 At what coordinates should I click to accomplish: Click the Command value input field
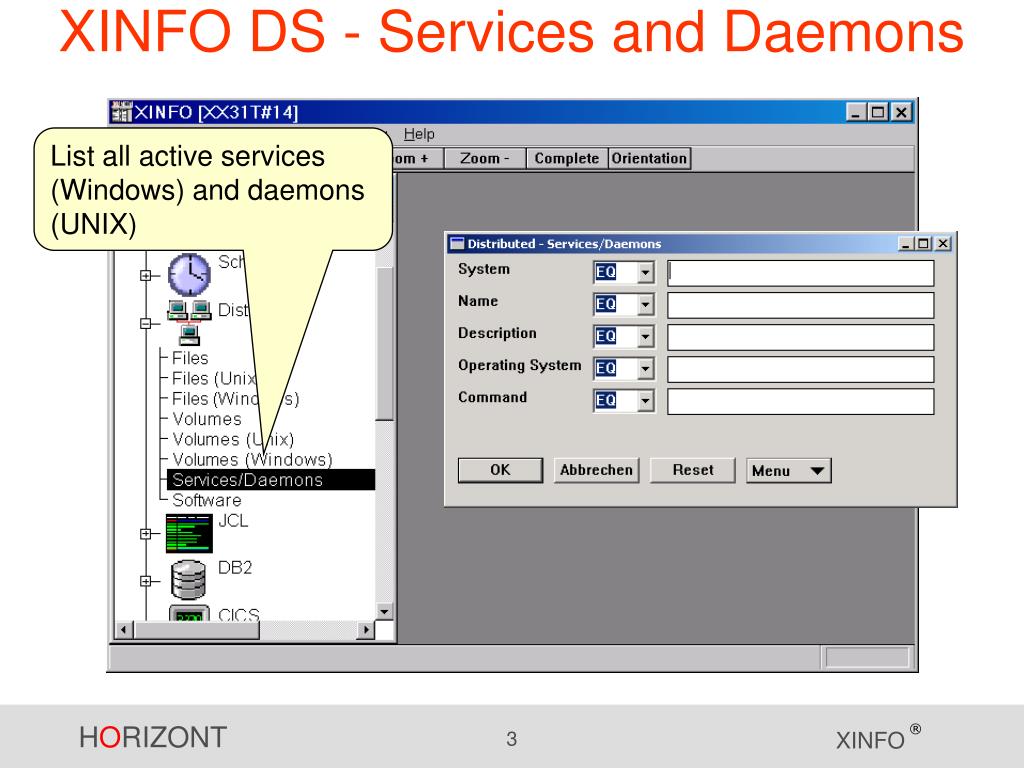coord(801,400)
